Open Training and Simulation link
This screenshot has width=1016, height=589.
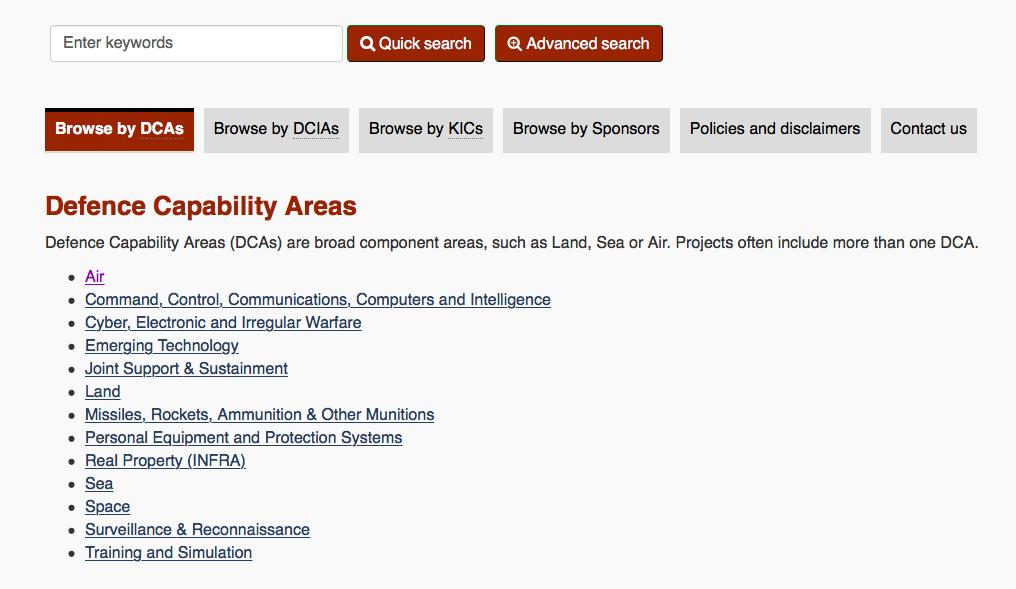point(168,553)
